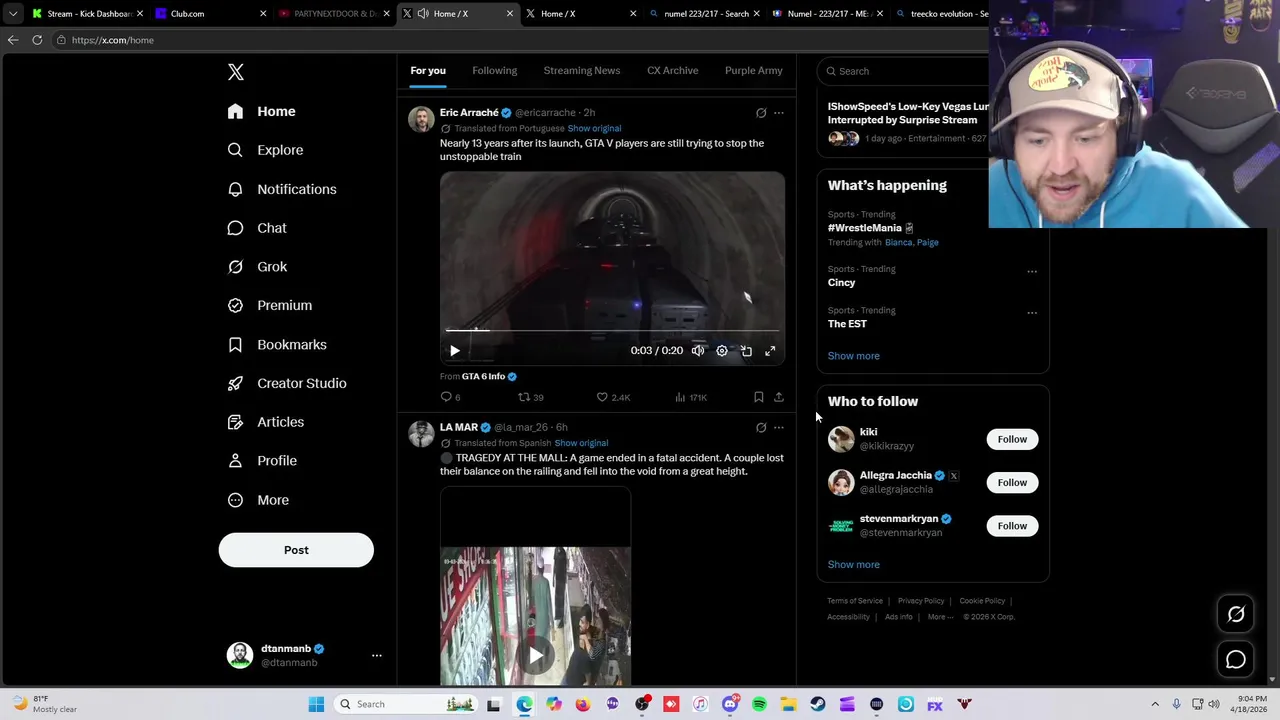Open Grok from the sidebar
The image size is (1280, 720).
pyautogui.click(x=258, y=267)
